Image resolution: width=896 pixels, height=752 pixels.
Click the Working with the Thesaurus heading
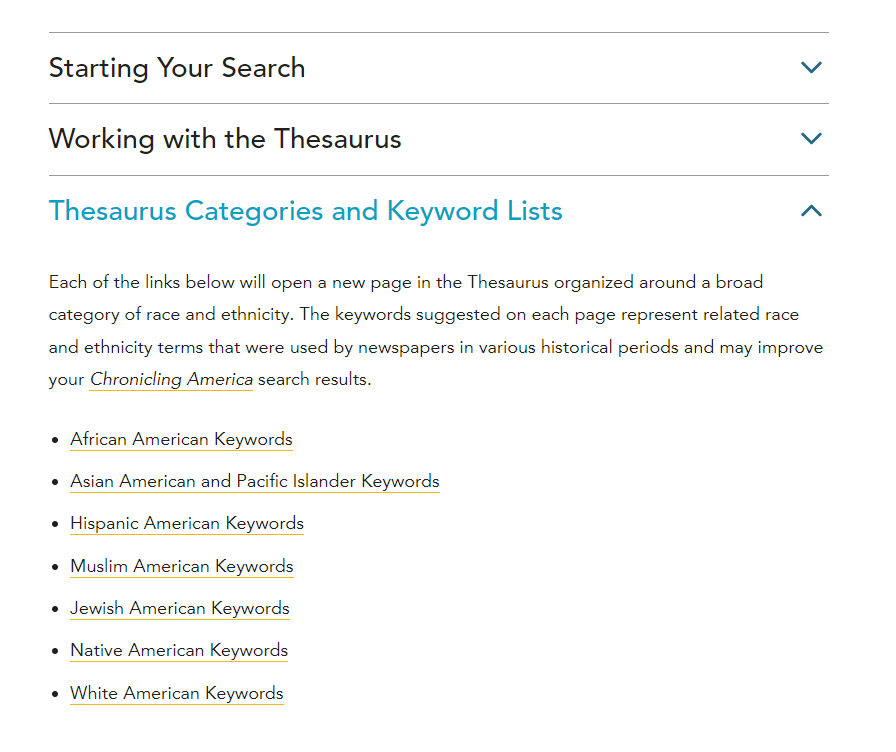pyautogui.click(x=225, y=139)
